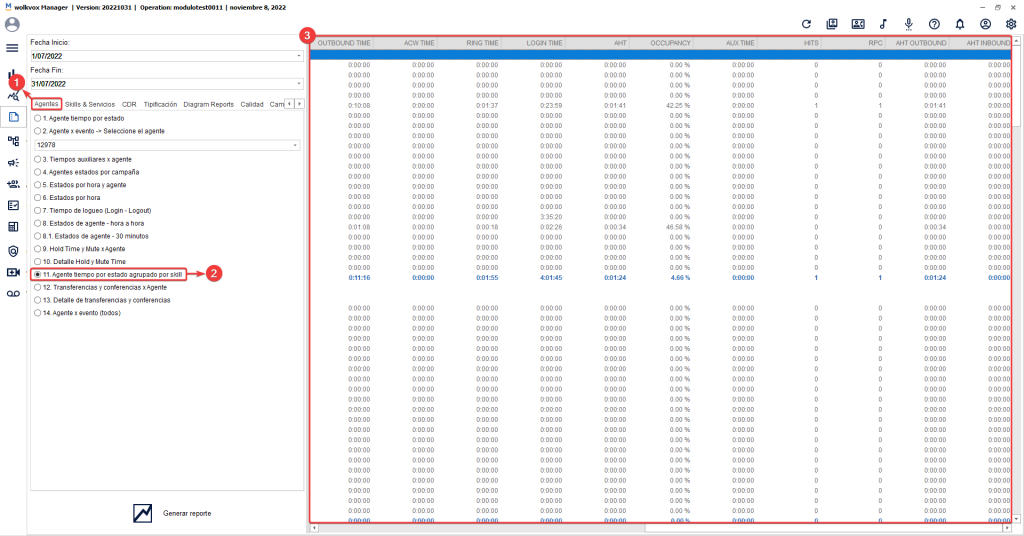Switch to the Tipificación tab
This screenshot has width=1024, height=536.
(160, 104)
